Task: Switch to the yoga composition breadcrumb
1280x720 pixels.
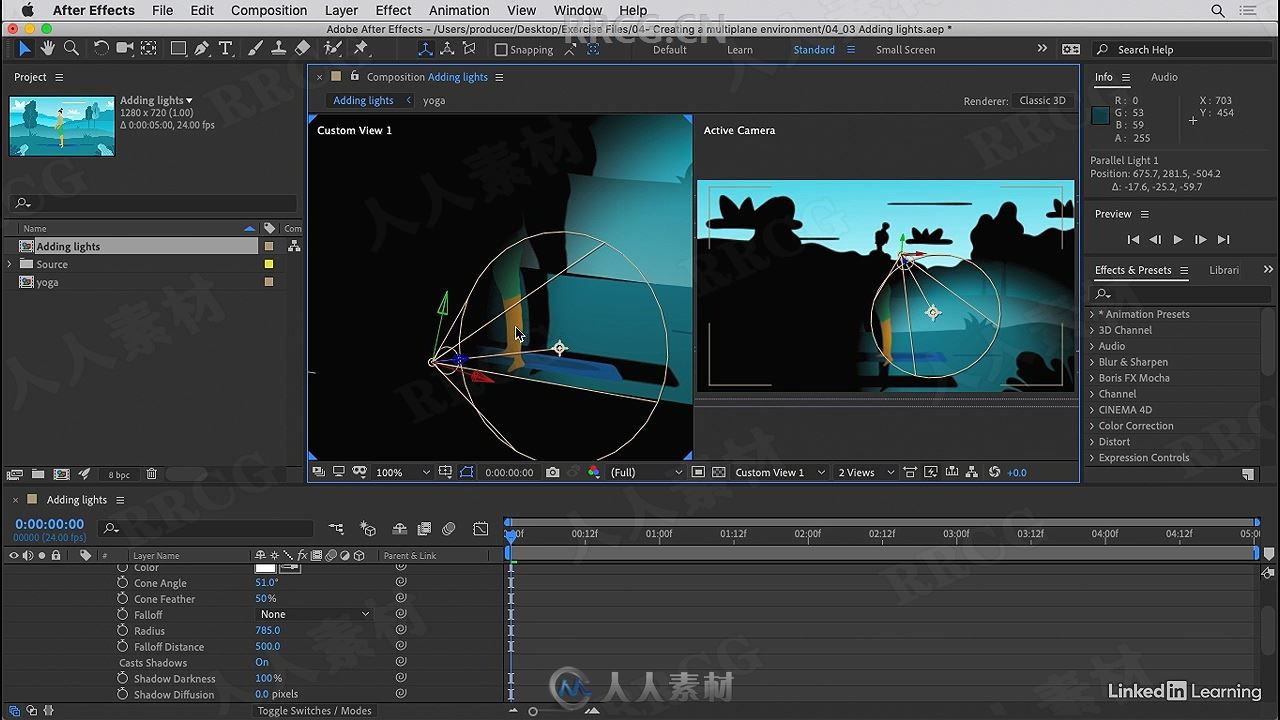Action: click(x=434, y=100)
